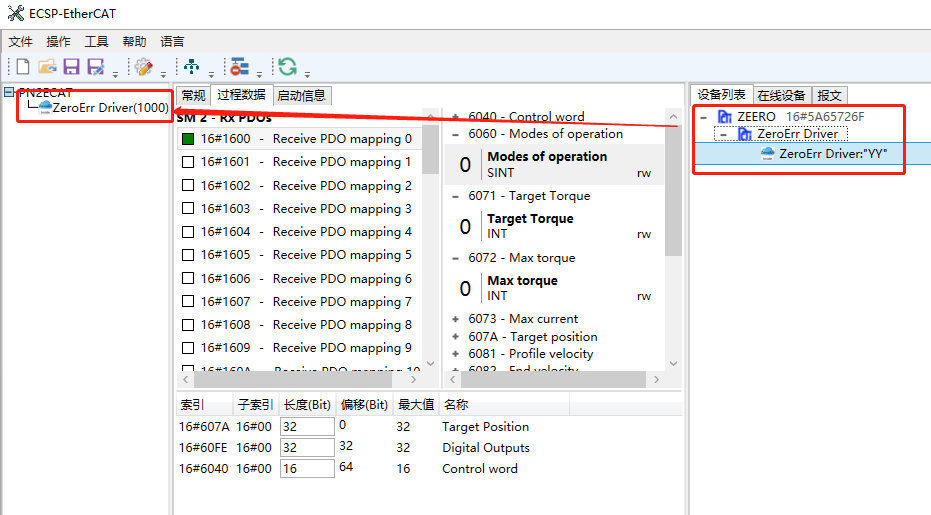The image size is (931, 515).
Task: Open the 帮助 menu
Action: pyautogui.click(x=134, y=42)
